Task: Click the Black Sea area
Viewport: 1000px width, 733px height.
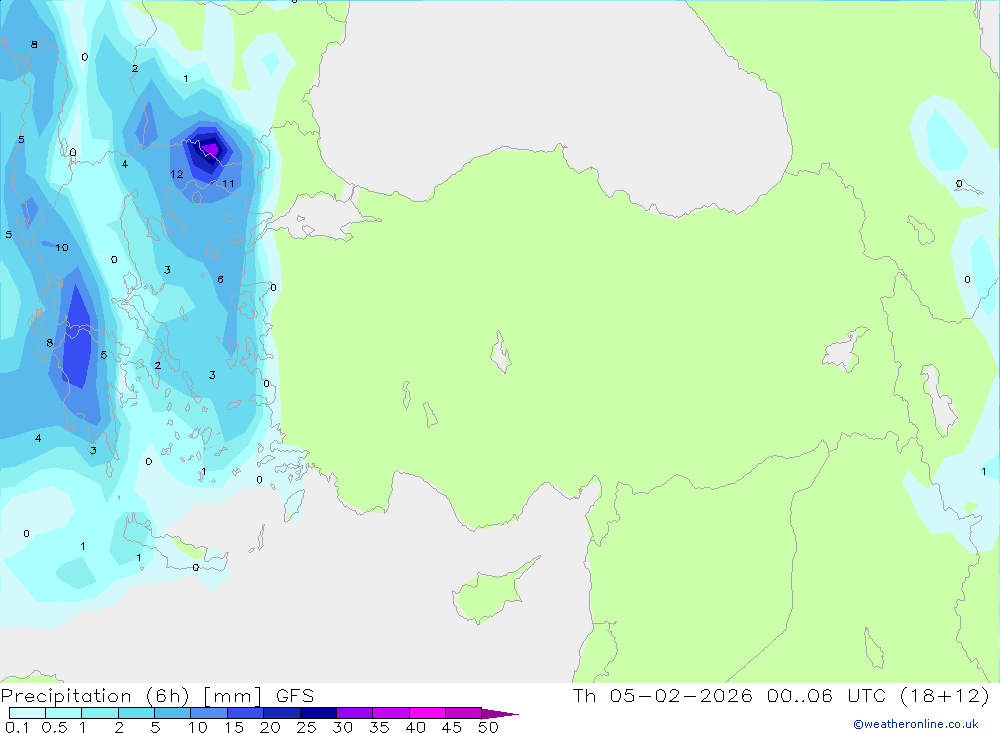Action: [x=548, y=96]
